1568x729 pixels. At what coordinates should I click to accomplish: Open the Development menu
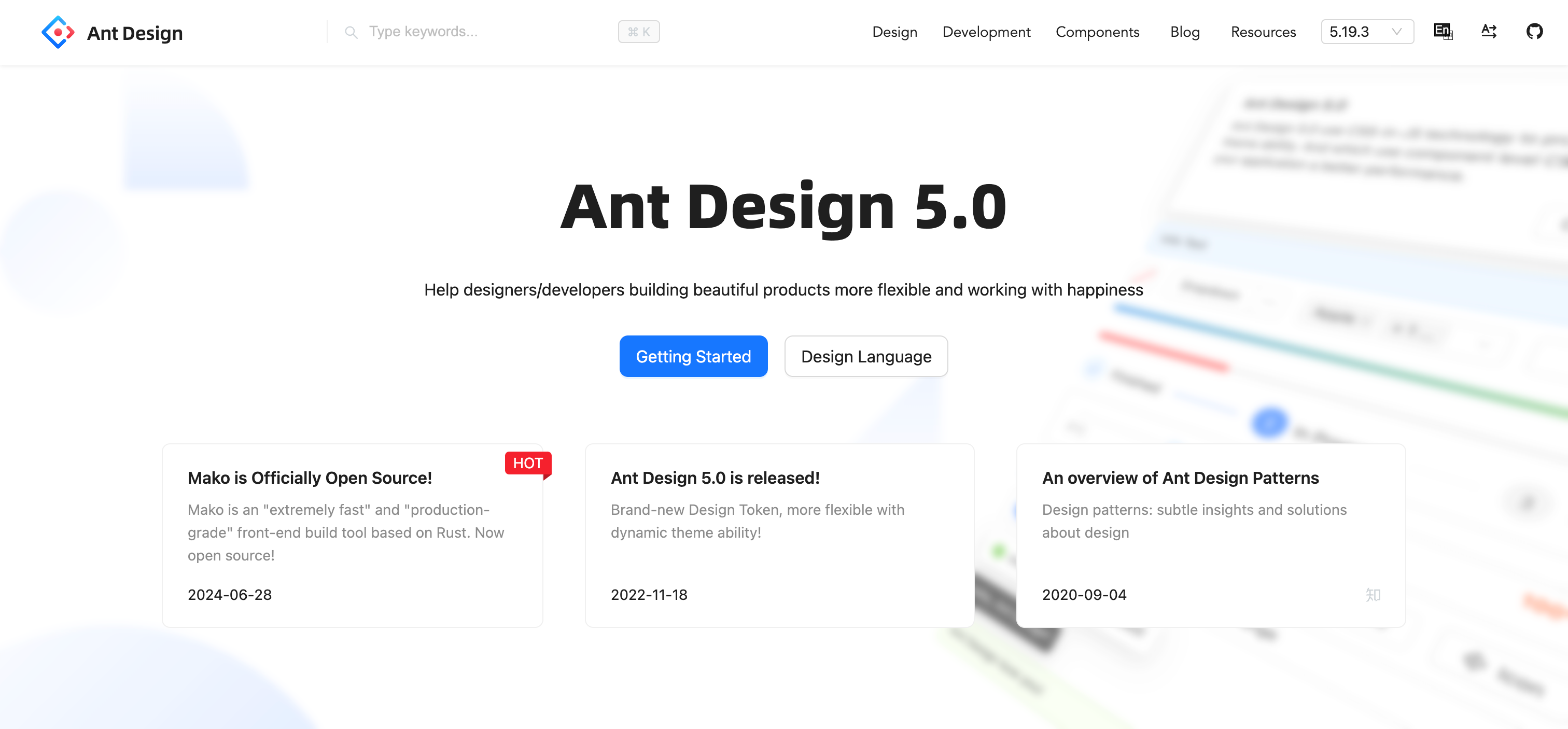[986, 32]
